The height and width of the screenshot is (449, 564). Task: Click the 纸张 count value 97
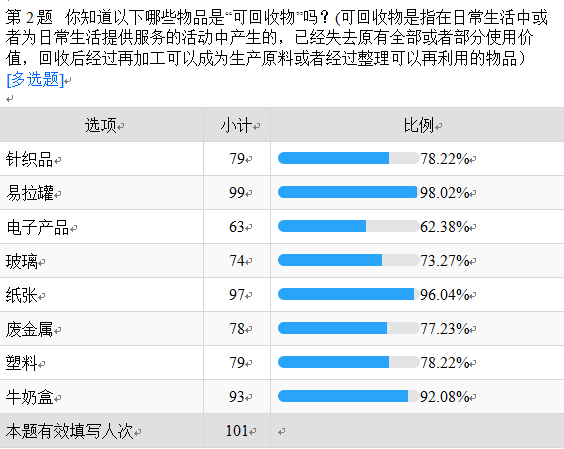coord(237,295)
